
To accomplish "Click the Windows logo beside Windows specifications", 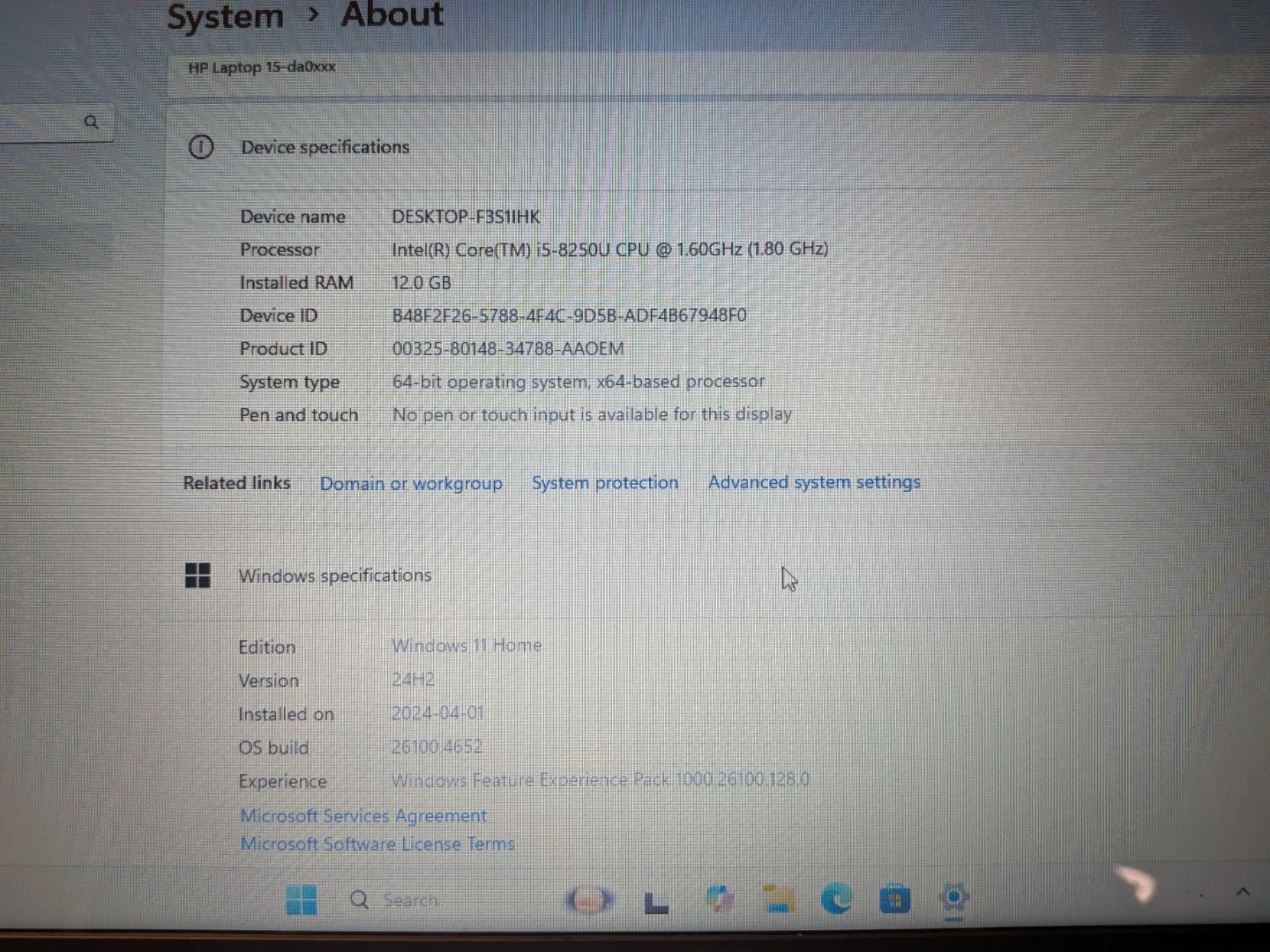I will pyautogui.click(x=198, y=576).
